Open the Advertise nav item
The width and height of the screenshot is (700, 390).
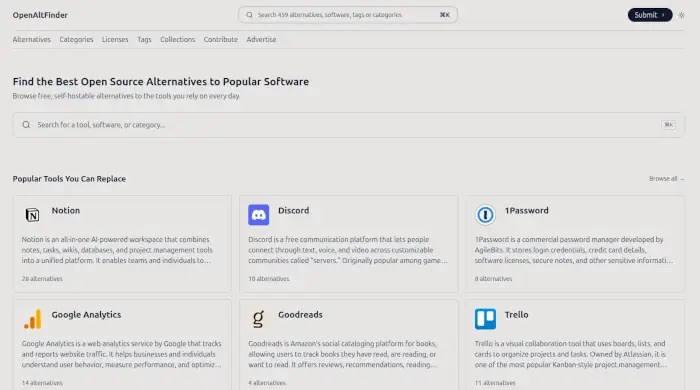(x=261, y=39)
